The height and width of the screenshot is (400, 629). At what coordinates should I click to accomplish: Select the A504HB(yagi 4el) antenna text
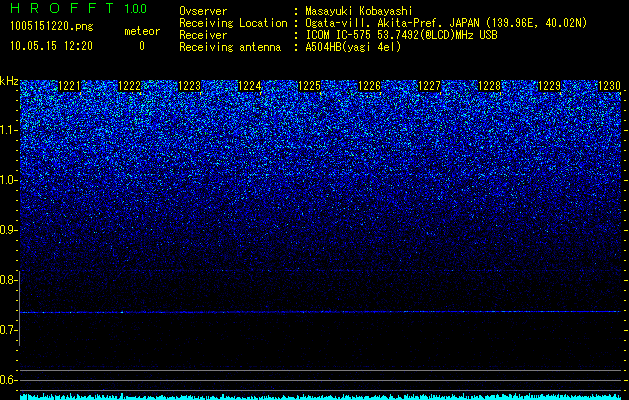(353, 47)
